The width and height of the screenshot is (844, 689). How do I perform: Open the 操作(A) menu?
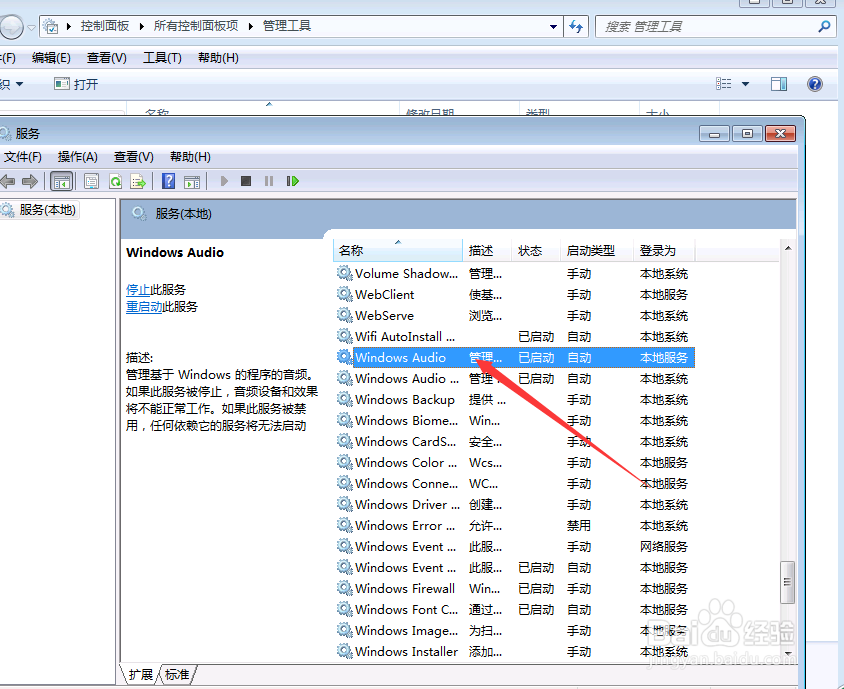(77, 156)
